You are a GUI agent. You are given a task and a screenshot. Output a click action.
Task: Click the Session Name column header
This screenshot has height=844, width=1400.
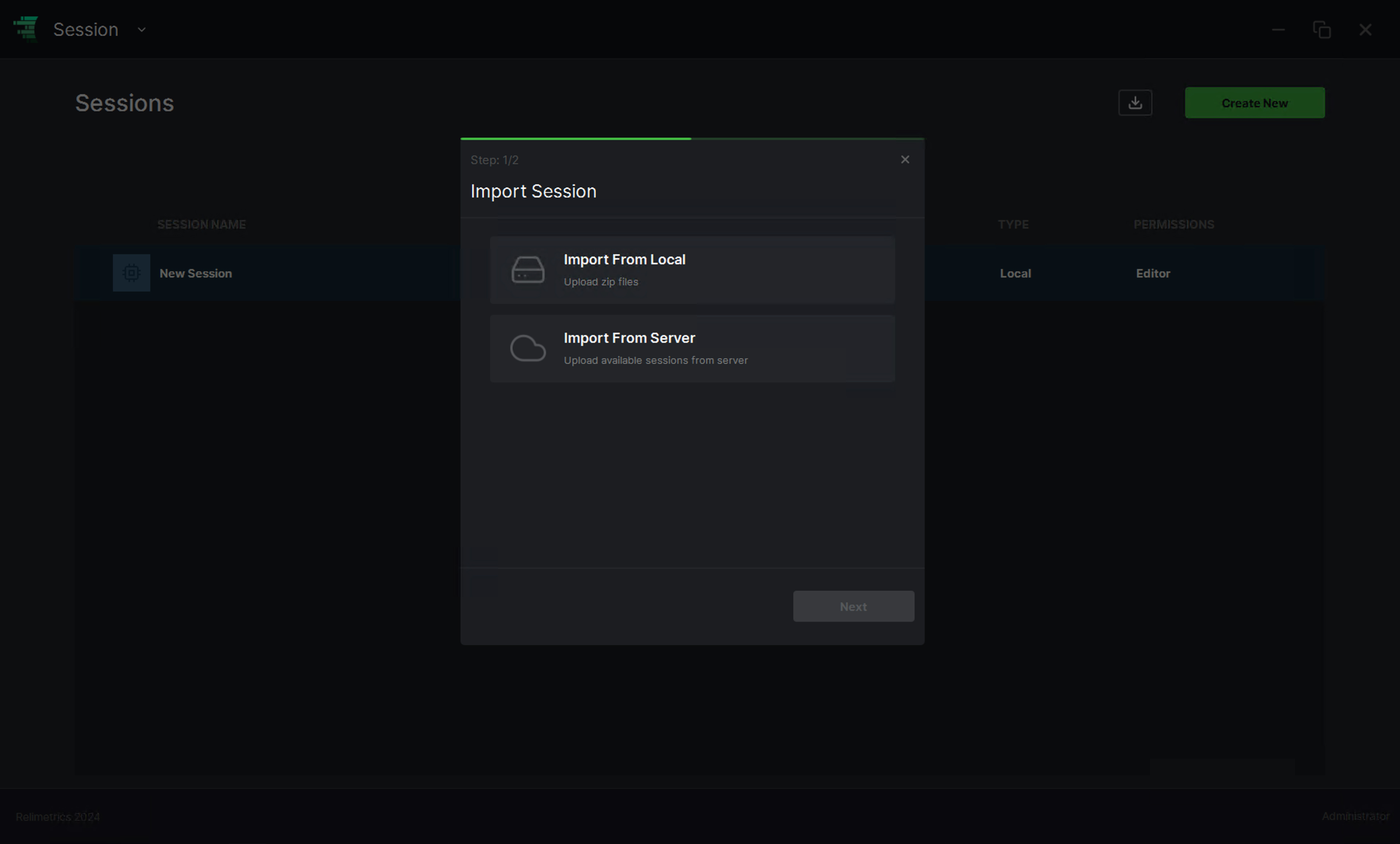click(201, 224)
